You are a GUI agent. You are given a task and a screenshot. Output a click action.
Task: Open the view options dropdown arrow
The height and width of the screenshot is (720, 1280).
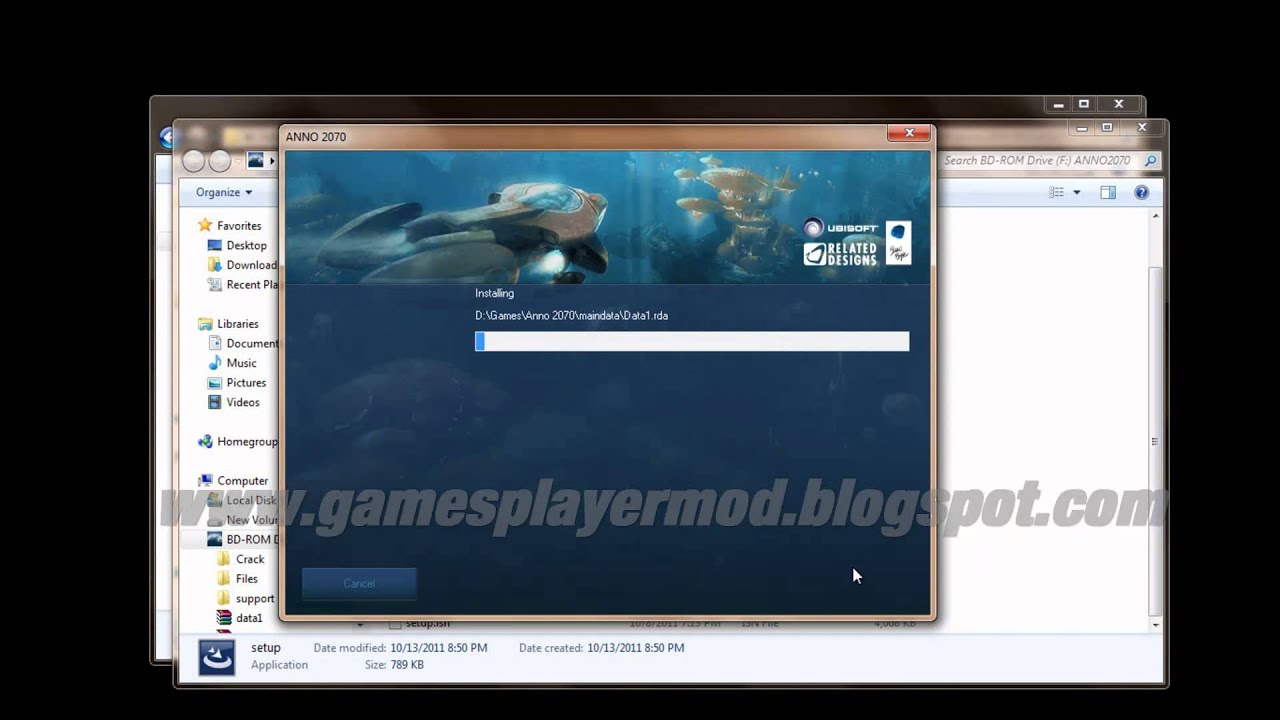coord(1077,192)
